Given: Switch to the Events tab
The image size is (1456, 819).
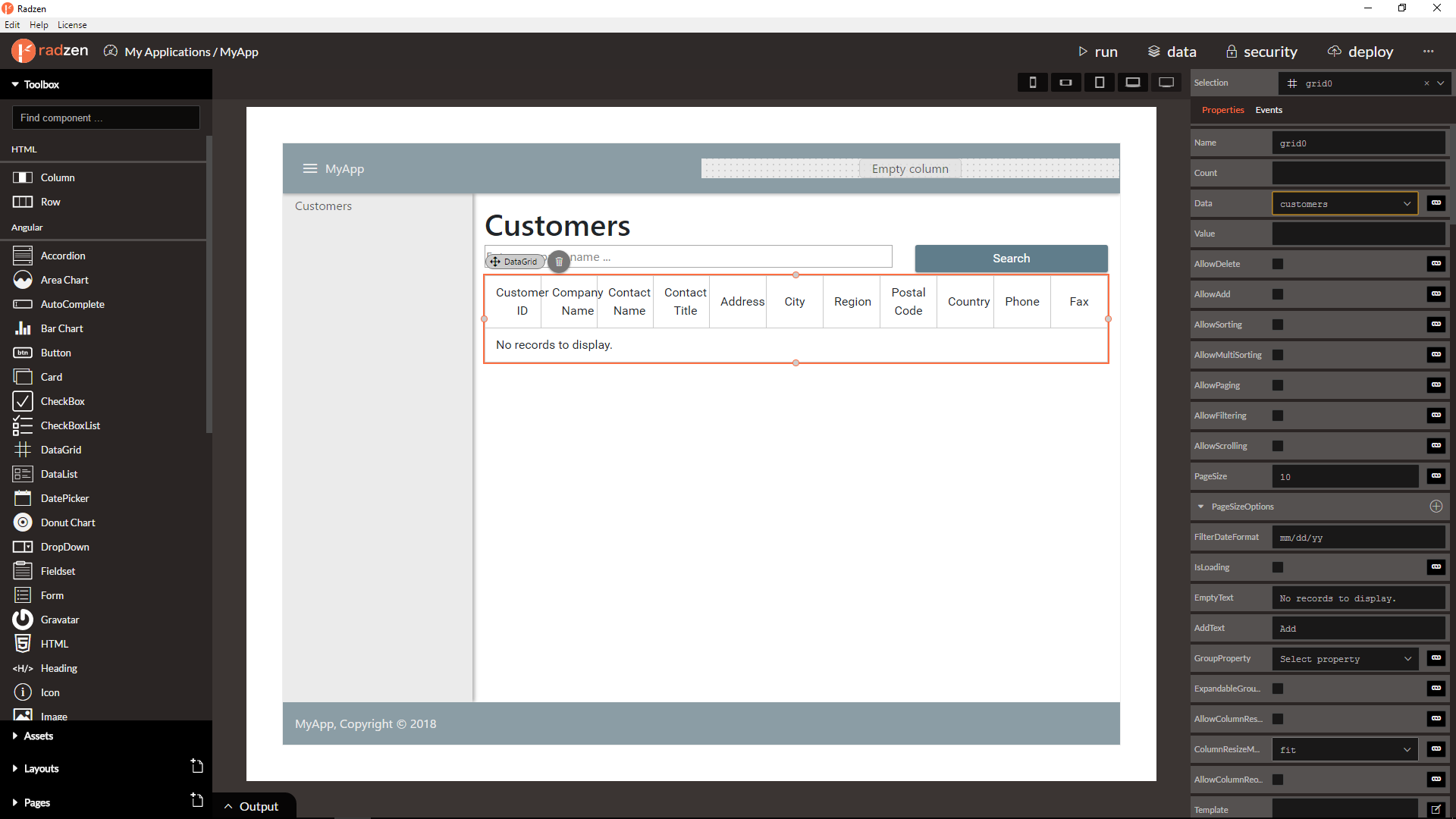Looking at the screenshot, I should (1269, 110).
